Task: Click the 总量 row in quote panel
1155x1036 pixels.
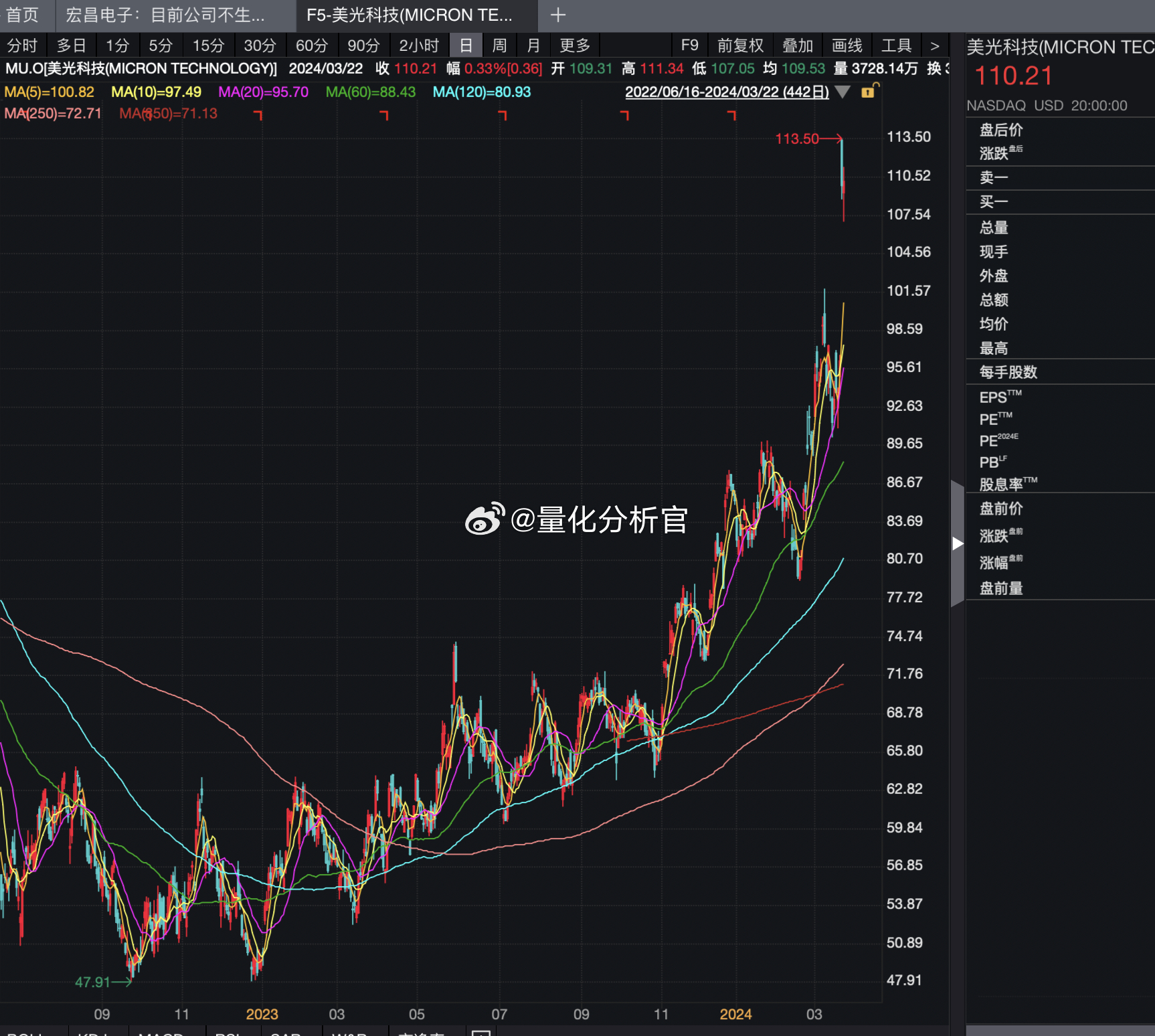Action: [x=1061, y=228]
